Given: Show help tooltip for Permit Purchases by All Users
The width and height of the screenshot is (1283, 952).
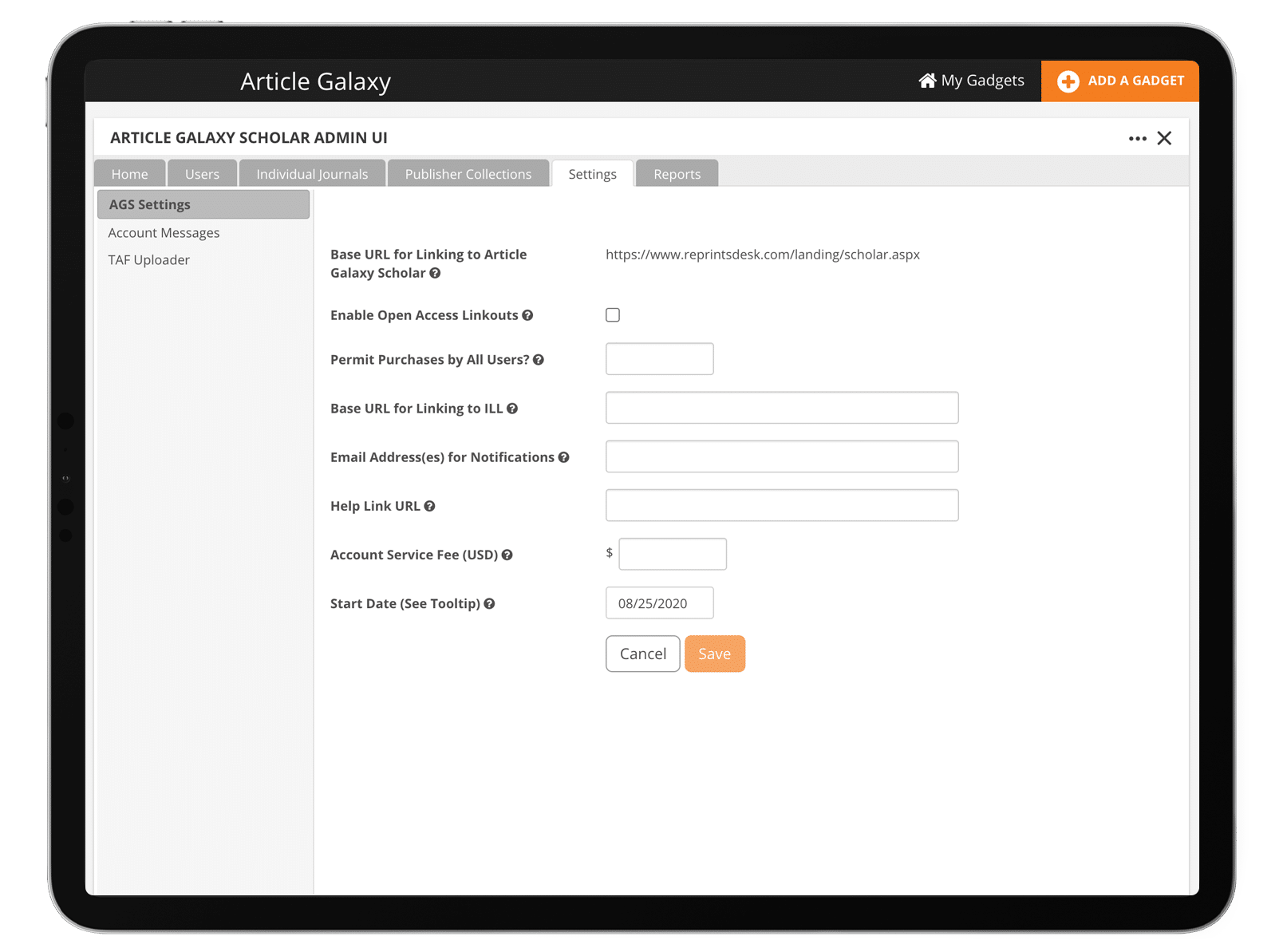Looking at the screenshot, I should pos(539,360).
